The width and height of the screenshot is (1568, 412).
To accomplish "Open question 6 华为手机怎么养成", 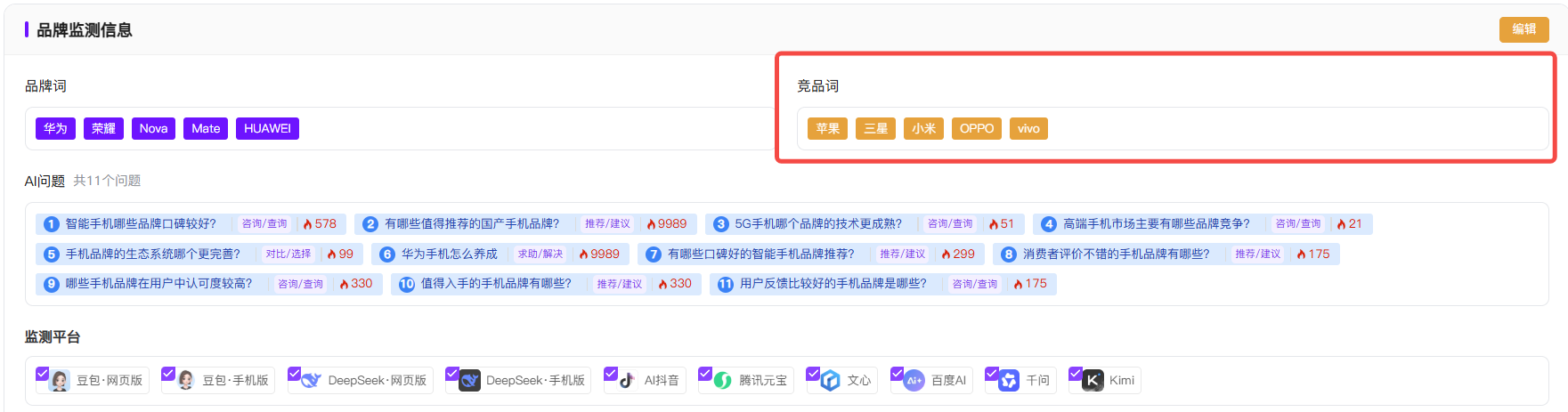I will [449, 254].
